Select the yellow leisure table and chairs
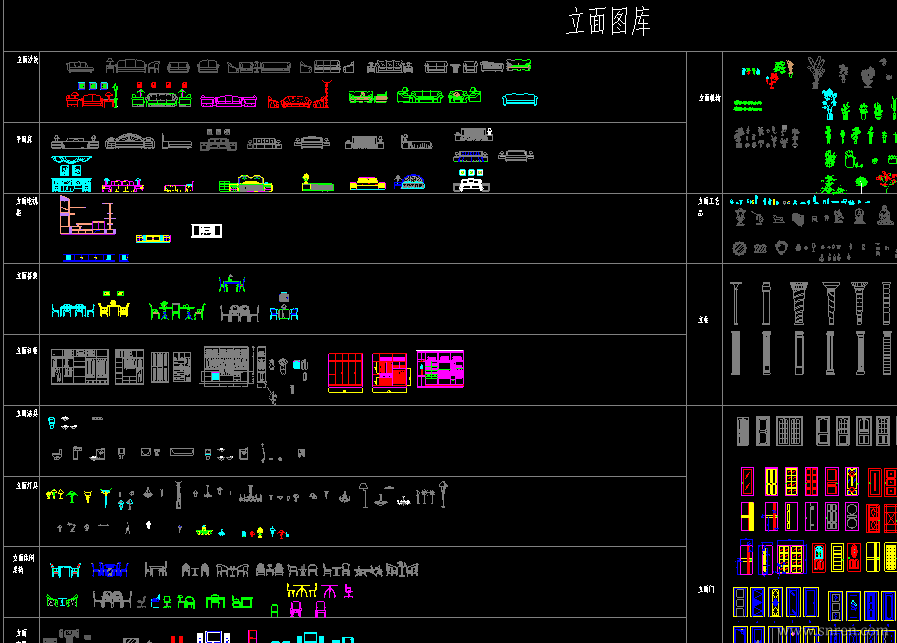Screen dimensions: 897x643 (x=301, y=590)
